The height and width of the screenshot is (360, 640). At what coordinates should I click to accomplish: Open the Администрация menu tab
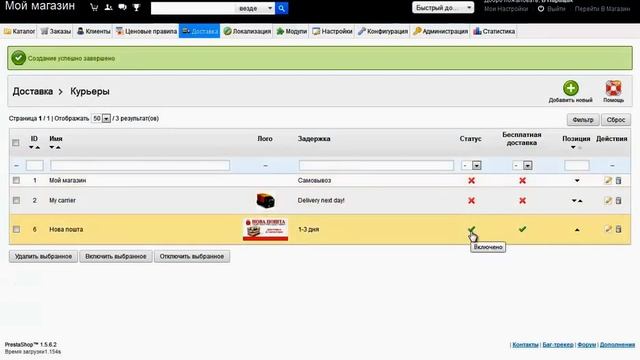440,31
